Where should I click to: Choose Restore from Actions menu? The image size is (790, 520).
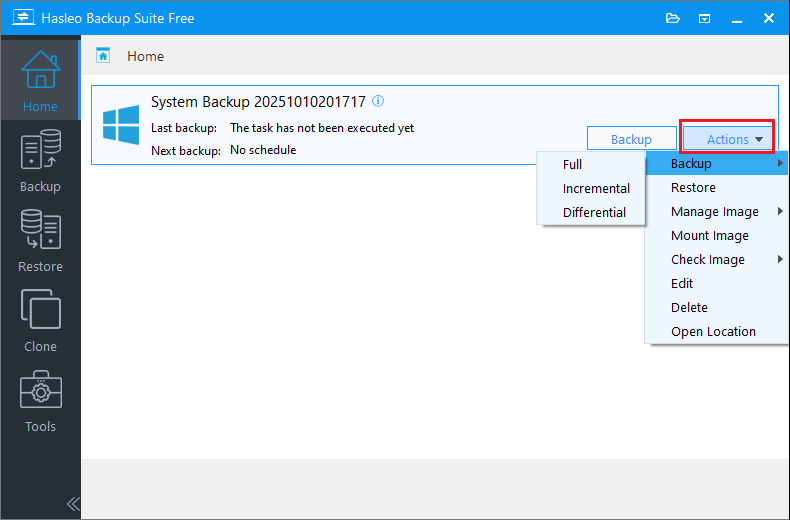717,187
